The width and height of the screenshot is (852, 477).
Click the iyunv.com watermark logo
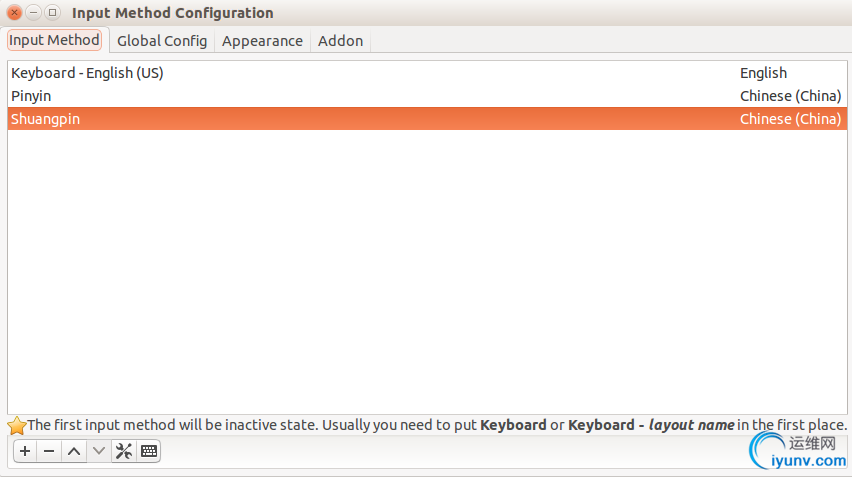click(x=798, y=451)
